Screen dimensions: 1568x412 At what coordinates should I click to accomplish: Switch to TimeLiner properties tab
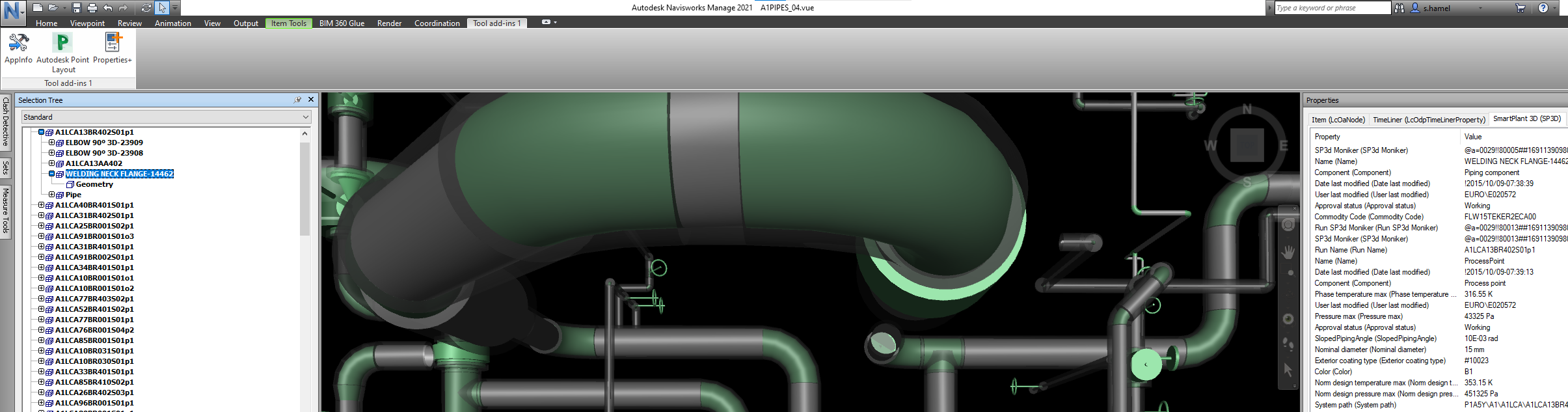click(x=1429, y=120)
